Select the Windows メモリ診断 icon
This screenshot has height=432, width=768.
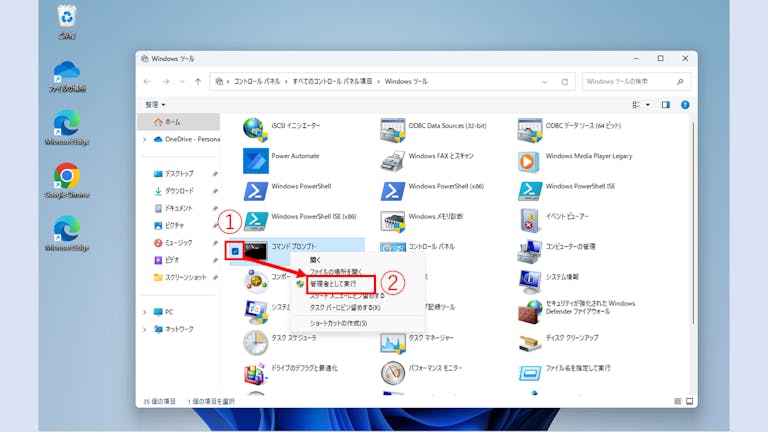392,221
